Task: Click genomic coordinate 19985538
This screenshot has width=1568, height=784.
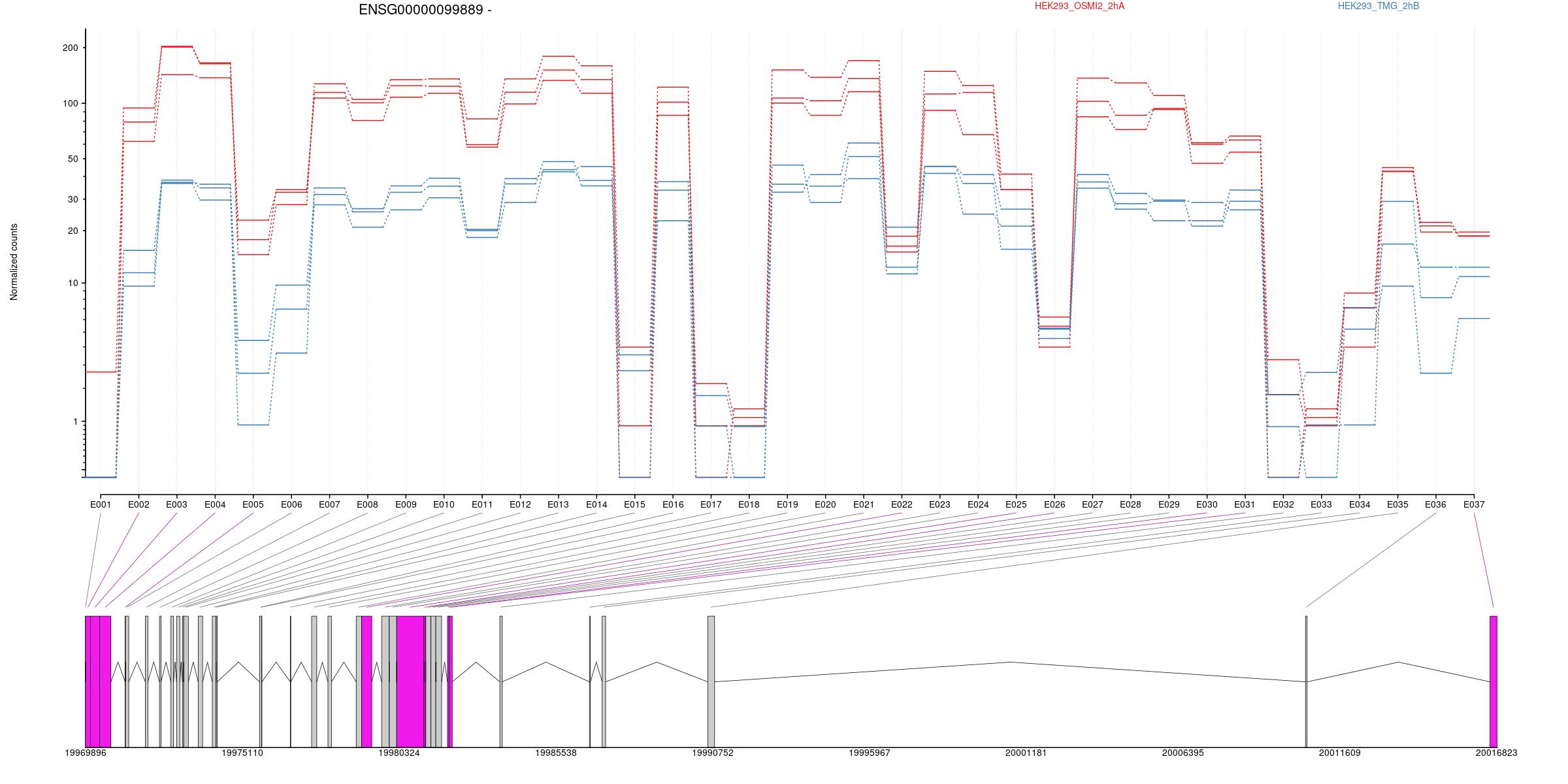Action: [x=556, y=753]
